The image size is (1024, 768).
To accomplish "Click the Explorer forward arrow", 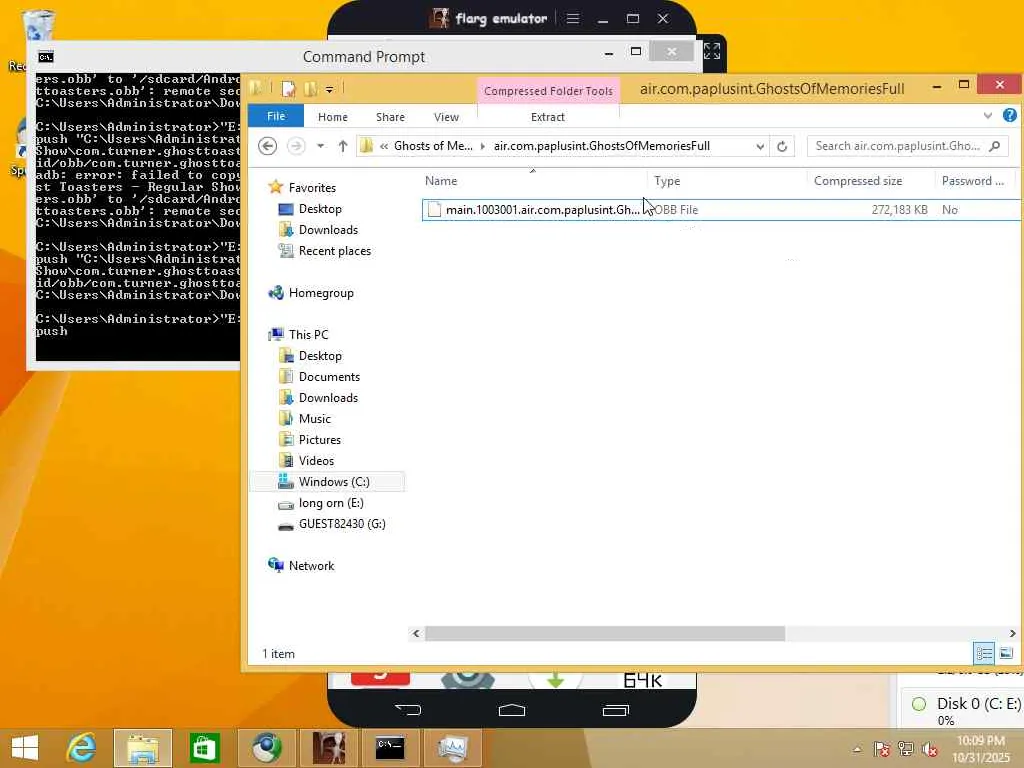I will (x=296, y=146).
